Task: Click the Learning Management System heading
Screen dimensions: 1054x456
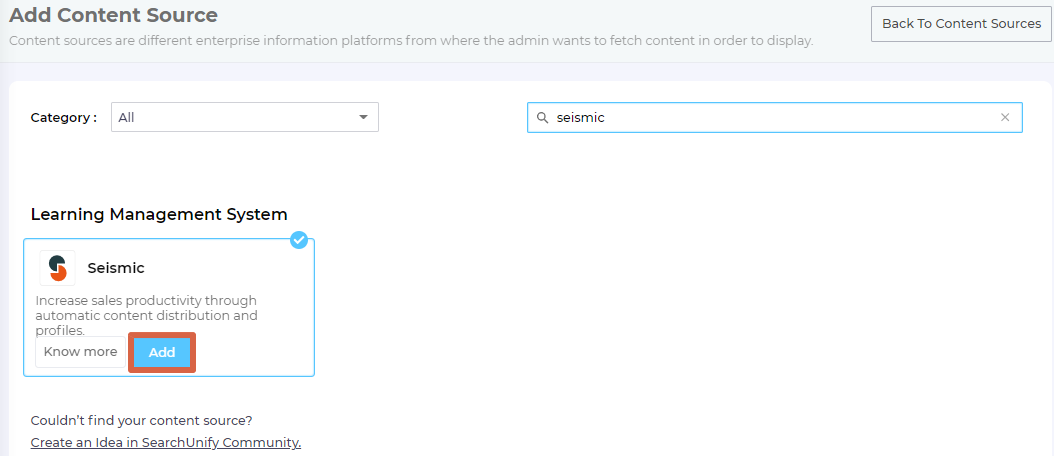Action: coord(159,214)
